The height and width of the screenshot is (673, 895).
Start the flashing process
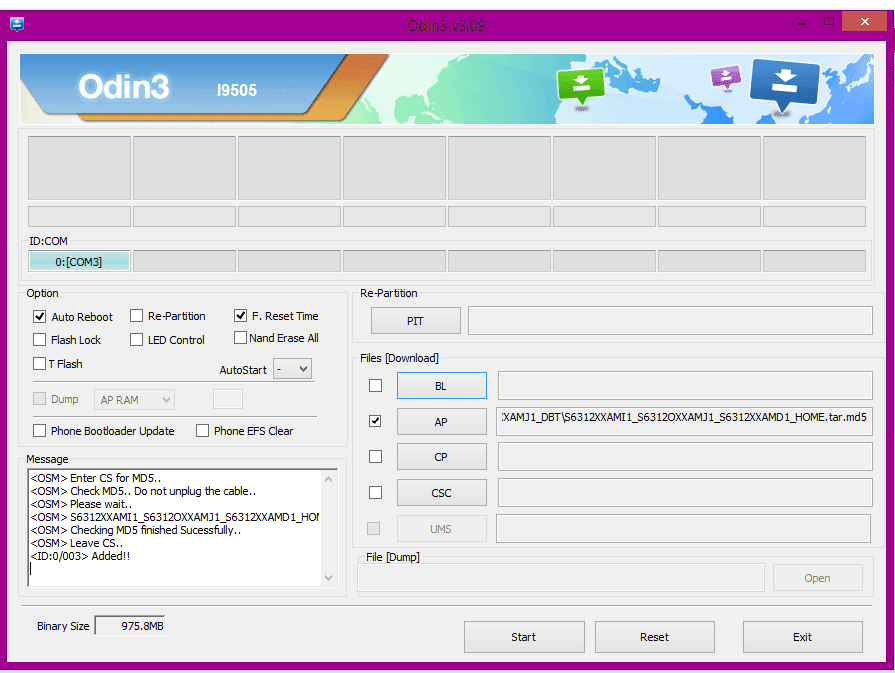[x=524, y=637]
